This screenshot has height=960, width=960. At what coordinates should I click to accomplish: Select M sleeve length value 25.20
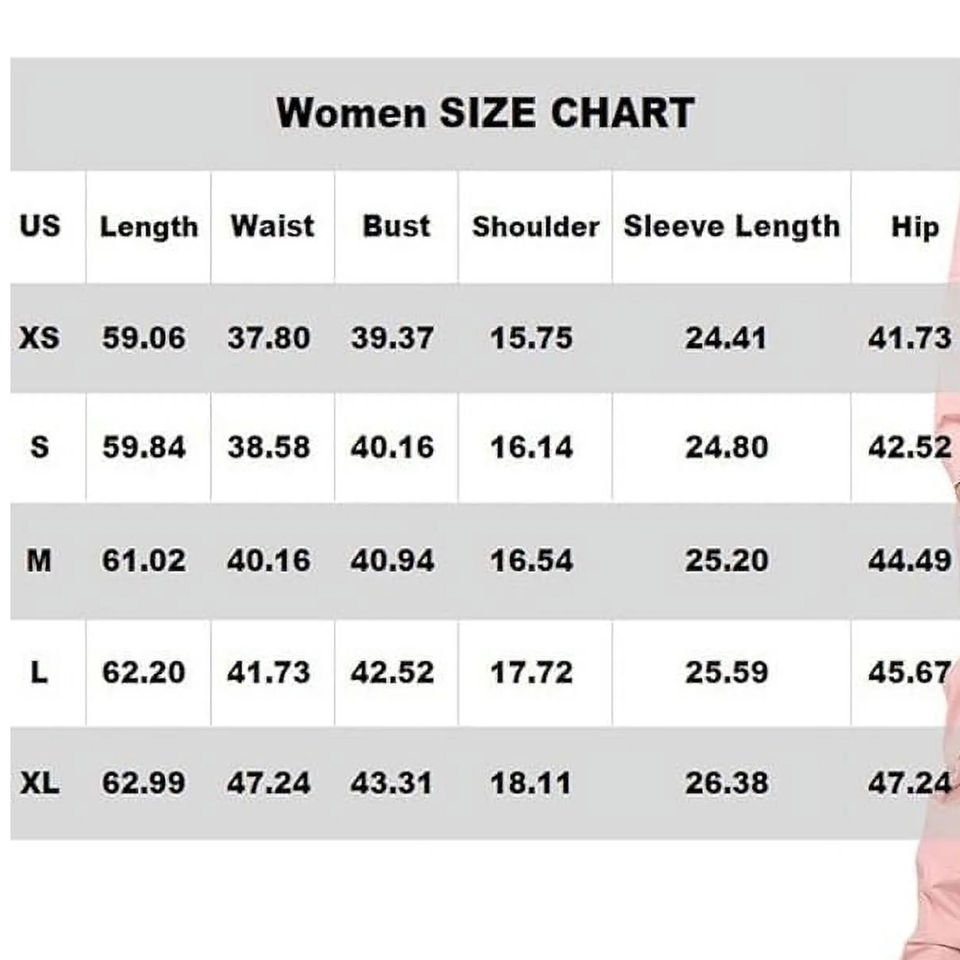pyautogui.click(x=727, y=561)
